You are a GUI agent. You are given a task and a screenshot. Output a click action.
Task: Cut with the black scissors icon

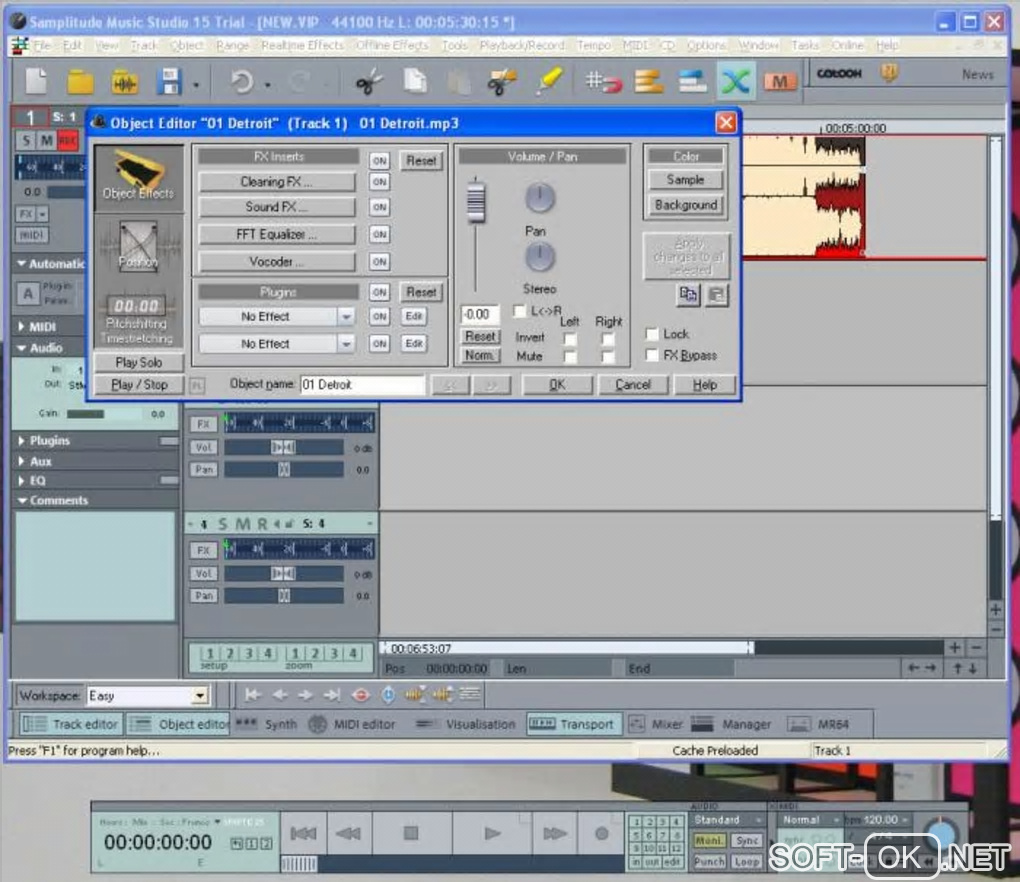point(369,83)
